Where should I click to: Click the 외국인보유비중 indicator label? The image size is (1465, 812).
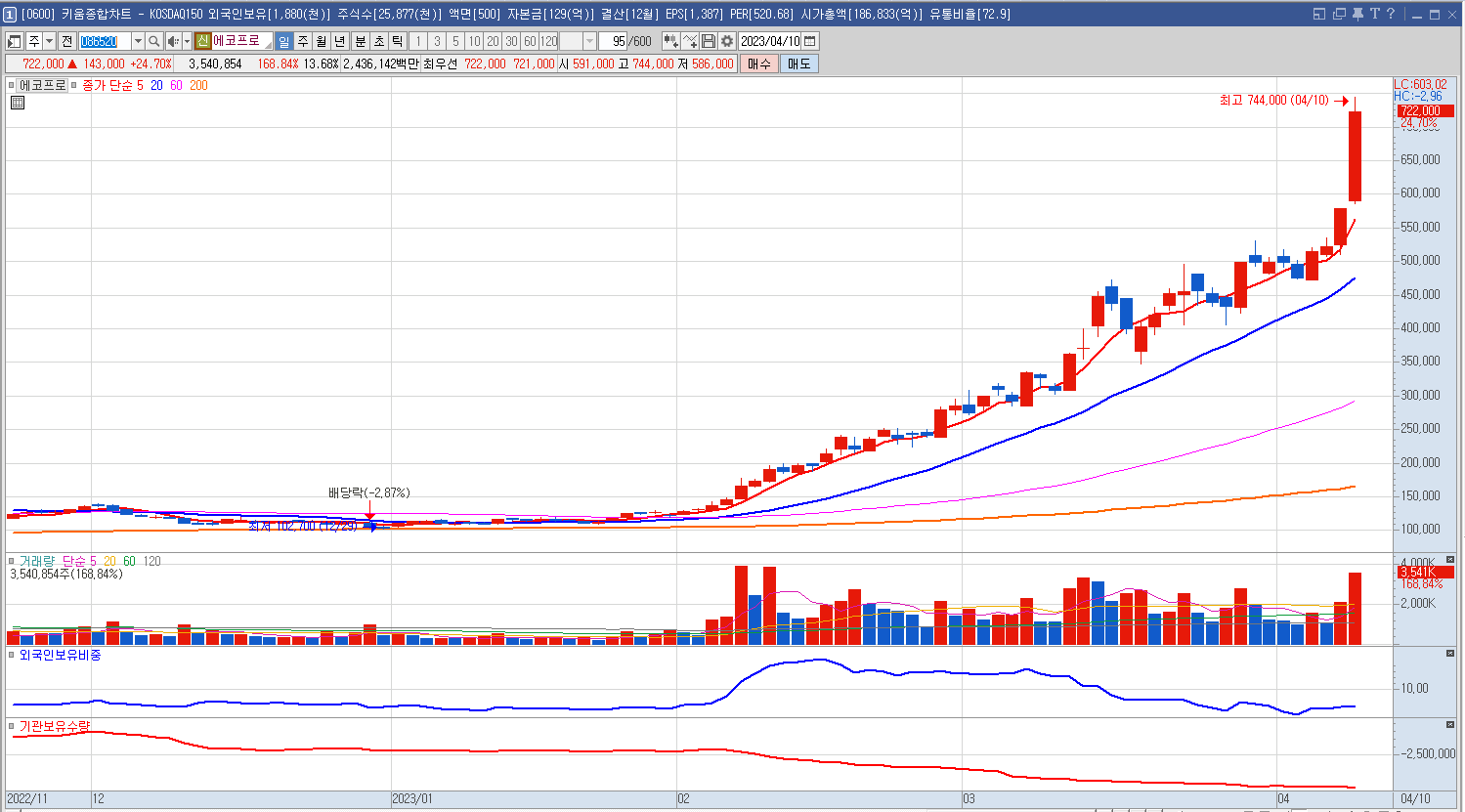[60, 655]
